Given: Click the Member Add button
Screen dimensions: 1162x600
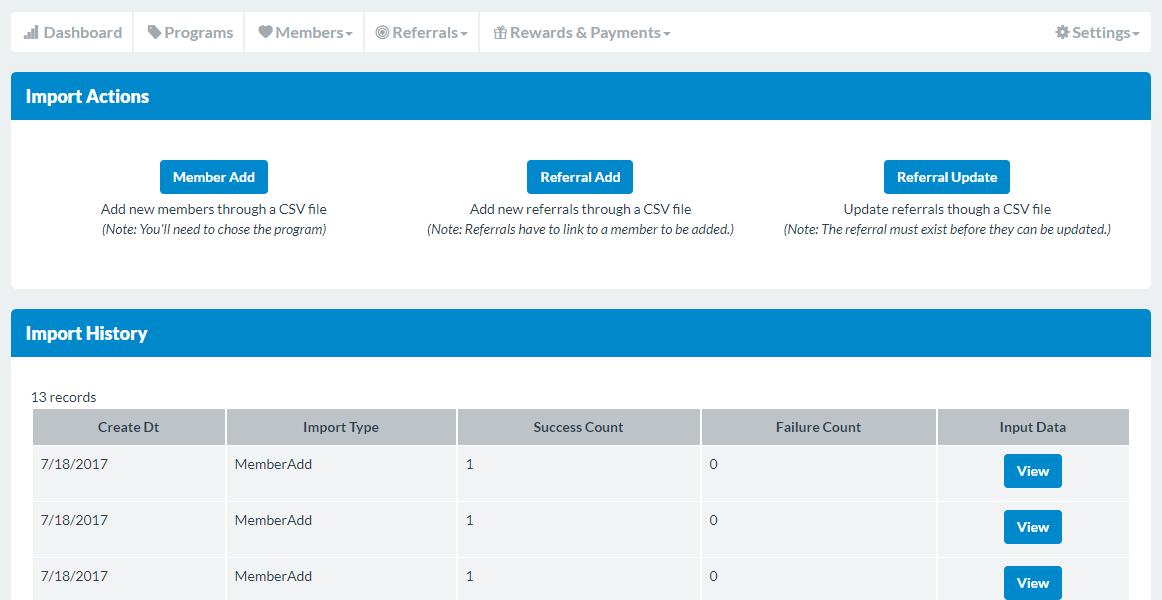Looking at the screenshot, I should click(x=214, y=177).
